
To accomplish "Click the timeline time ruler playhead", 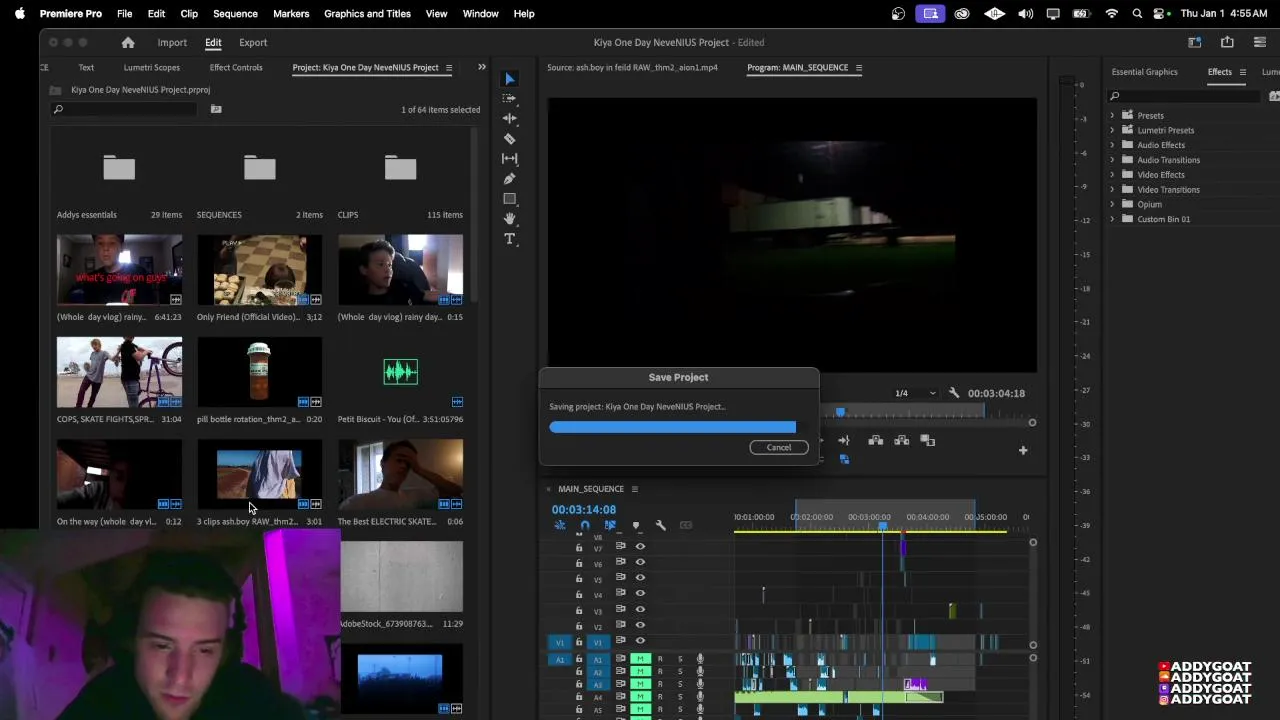I will (x=882, y=526).
